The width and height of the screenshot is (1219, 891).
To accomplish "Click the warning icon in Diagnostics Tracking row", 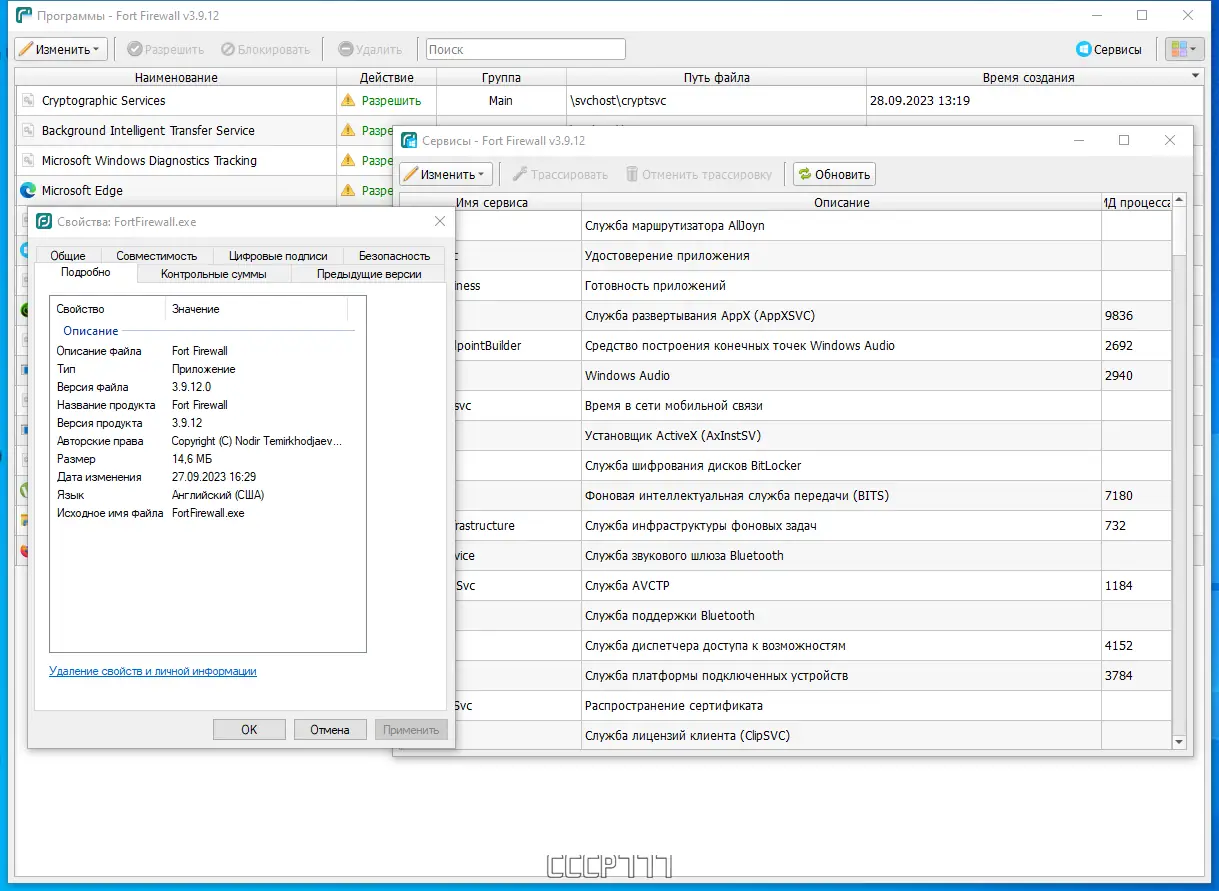I will point(348,160).
